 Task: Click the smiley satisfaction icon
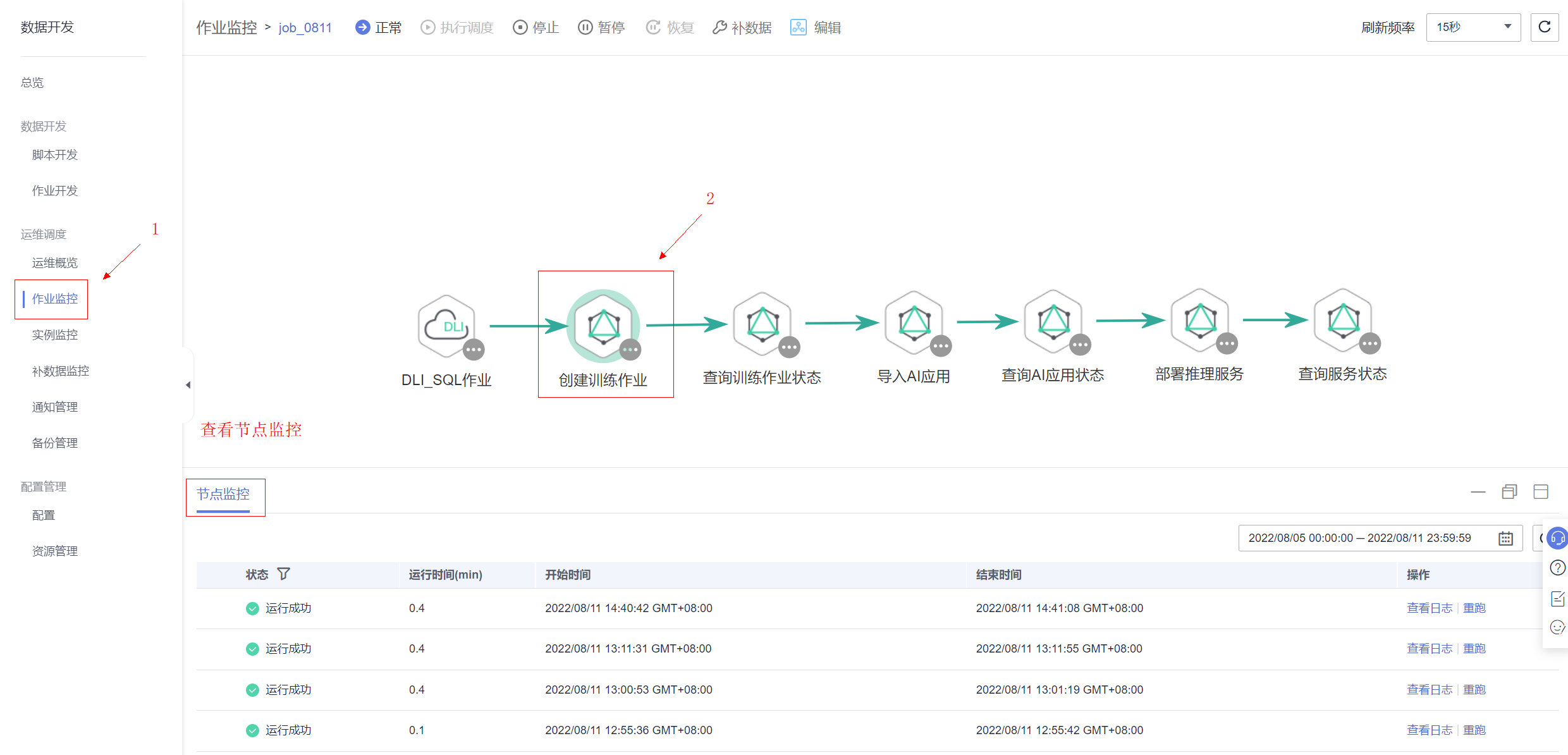pos(1558,627)
